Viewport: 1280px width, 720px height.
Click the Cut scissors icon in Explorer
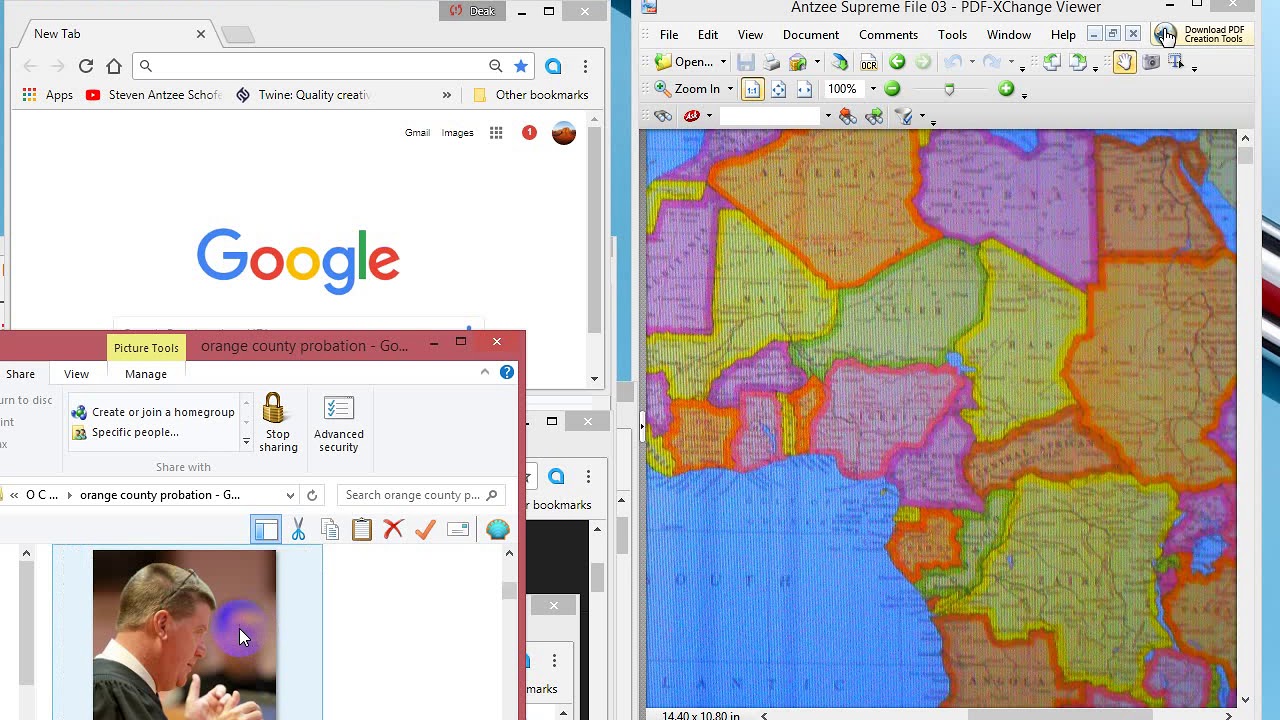(298, 530)
